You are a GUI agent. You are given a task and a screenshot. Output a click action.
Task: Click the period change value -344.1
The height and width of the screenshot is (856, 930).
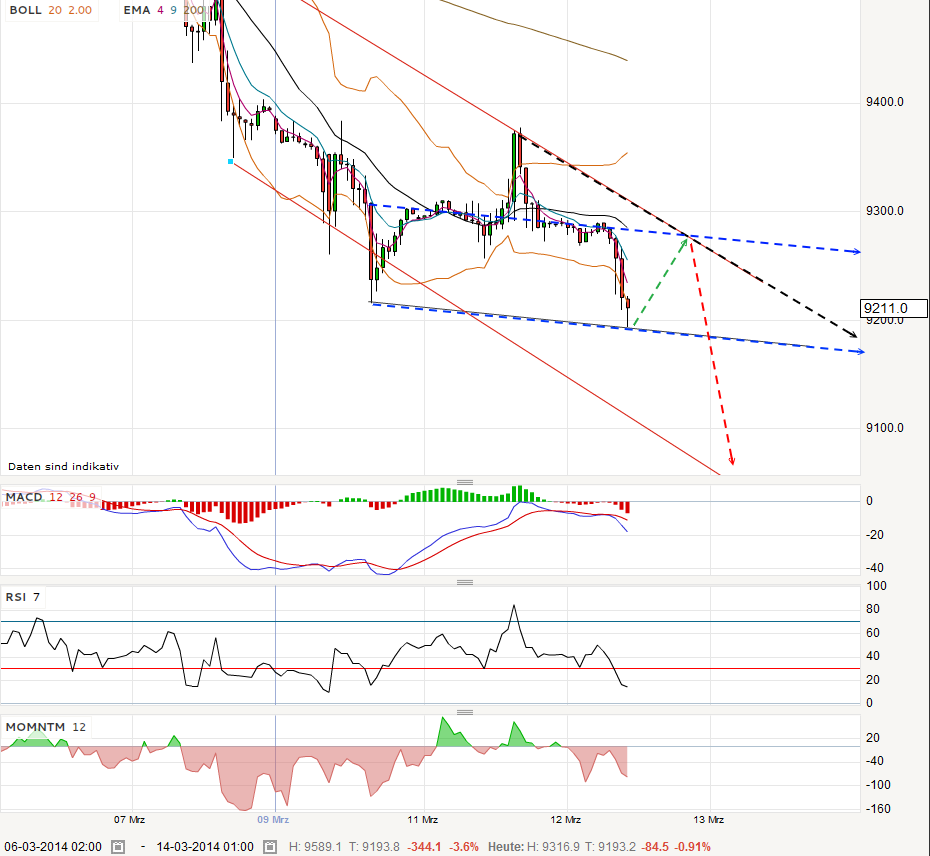click(423, 847)
